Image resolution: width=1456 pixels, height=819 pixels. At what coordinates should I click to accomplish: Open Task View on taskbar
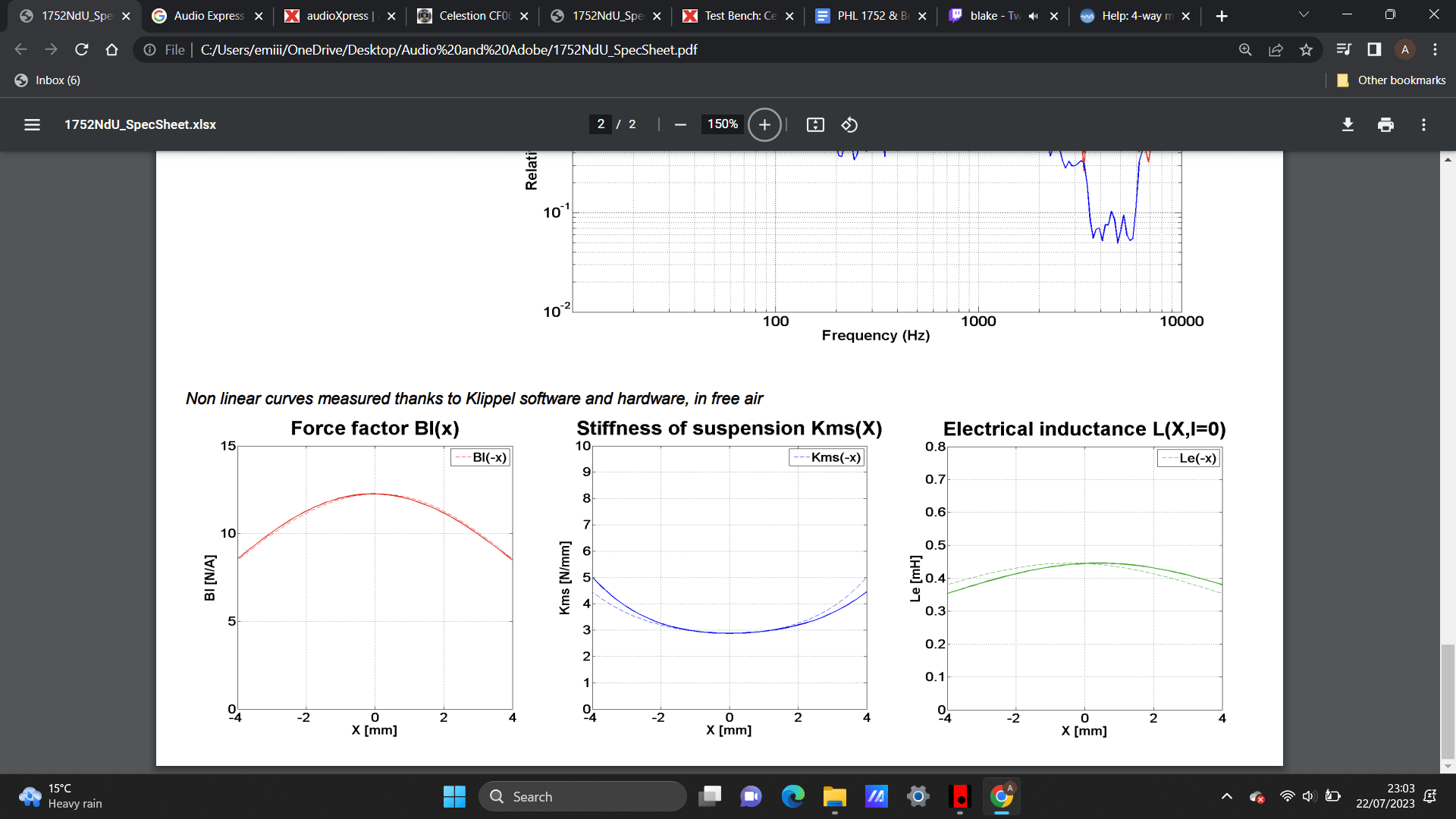[x=711, y=796]
